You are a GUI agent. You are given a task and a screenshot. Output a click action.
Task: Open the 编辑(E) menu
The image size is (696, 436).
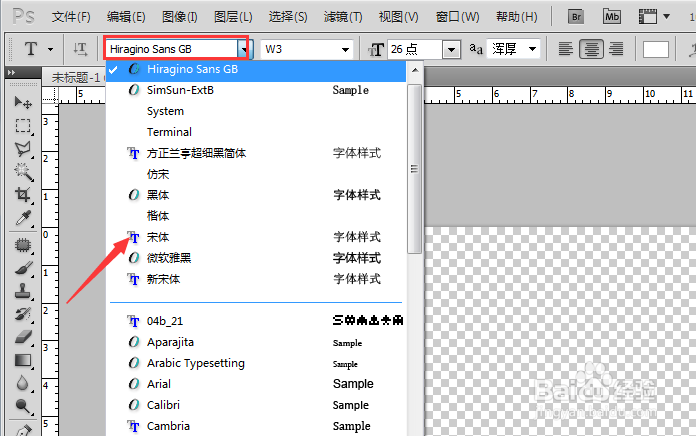click(x=126, y=17)
